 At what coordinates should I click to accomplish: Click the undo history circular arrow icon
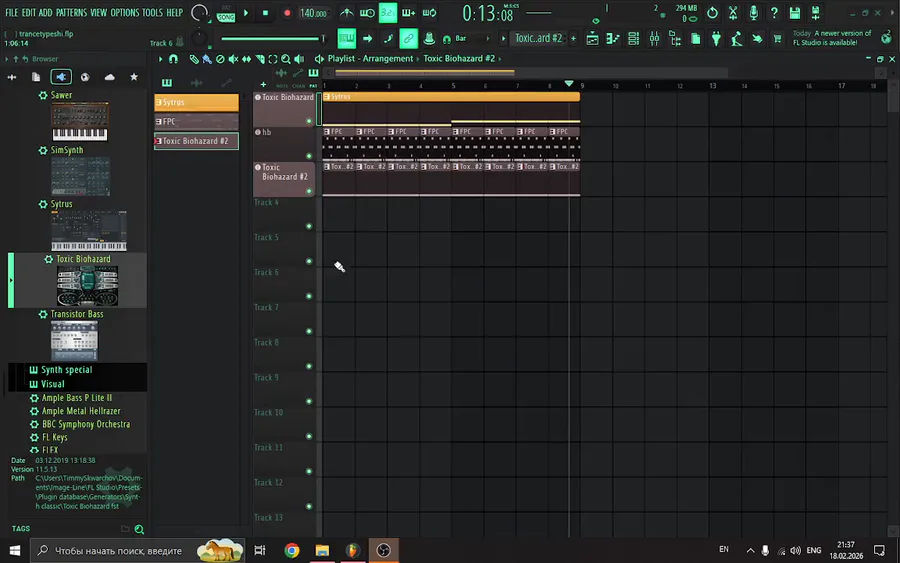point(712,13)
